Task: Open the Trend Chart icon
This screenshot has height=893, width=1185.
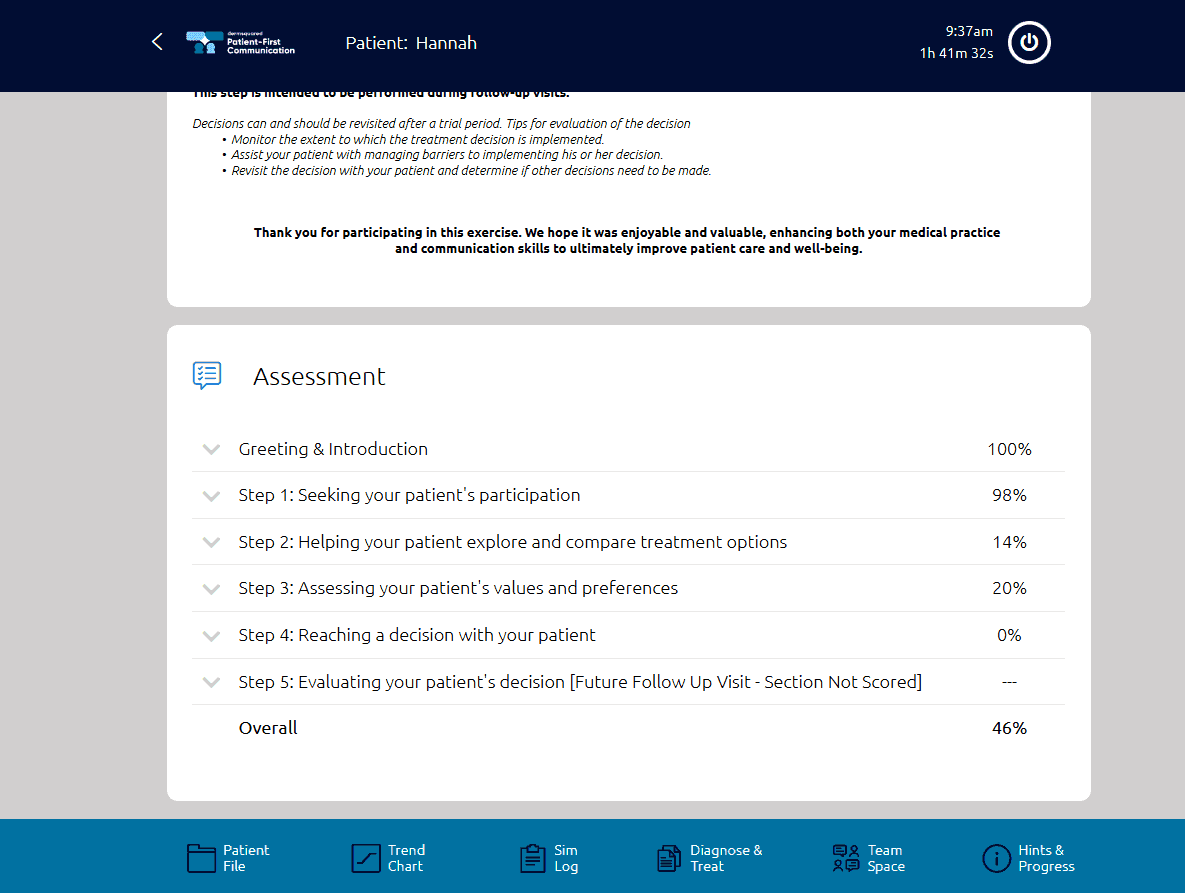Action: [x=366, y=858]
